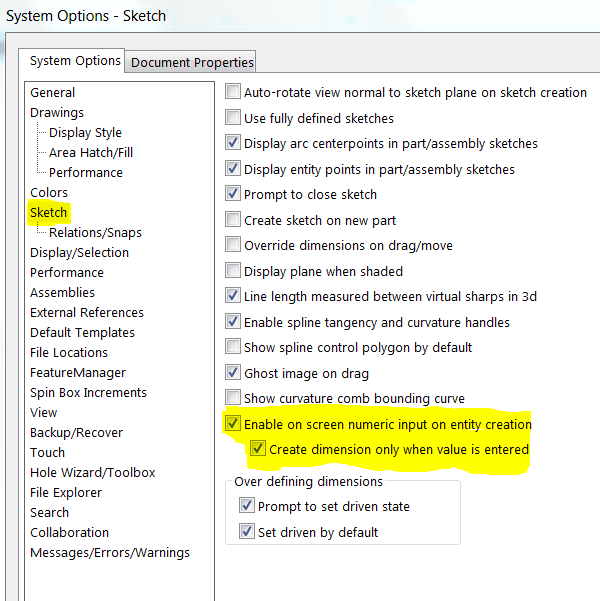
Task: Toggle Display entity points in sketches
Action: click(x=233, y=168)
